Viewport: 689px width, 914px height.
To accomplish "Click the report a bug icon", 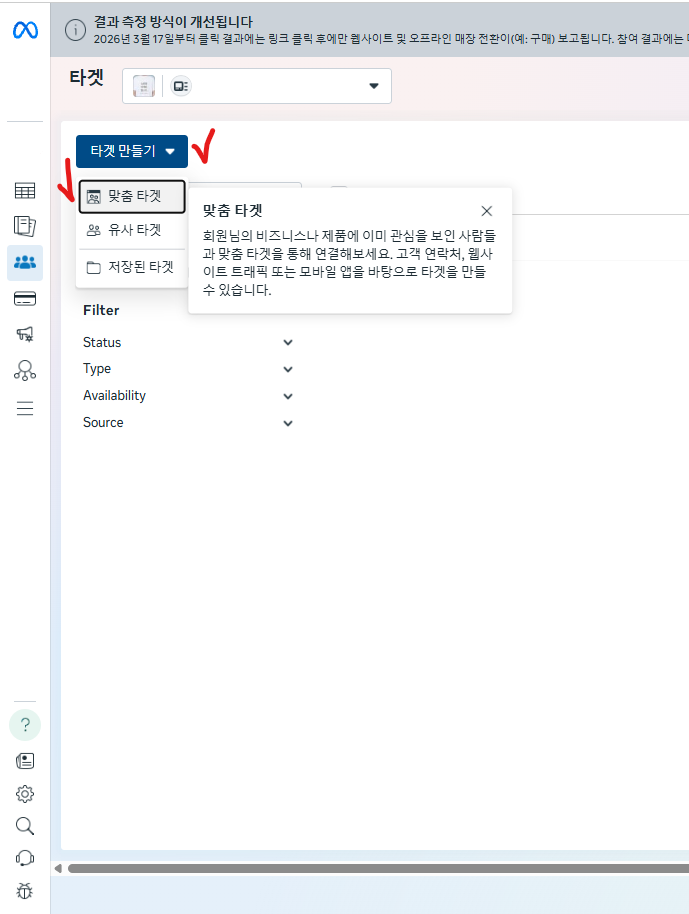I will click(24, 891).
